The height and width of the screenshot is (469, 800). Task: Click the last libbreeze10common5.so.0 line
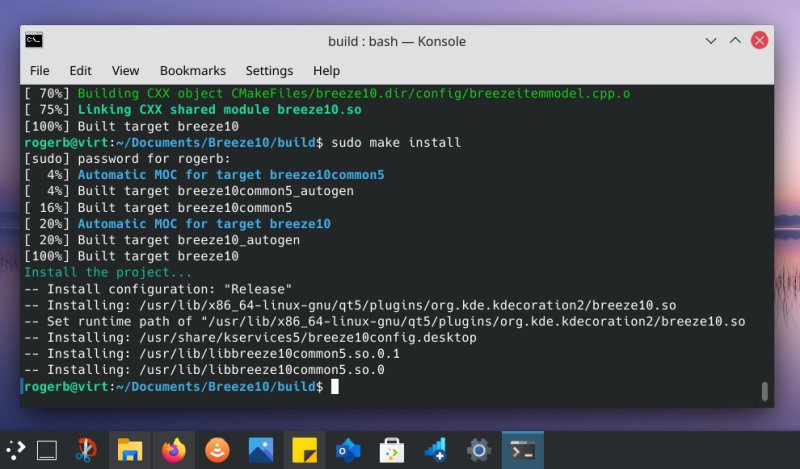(x=205, y=370)
